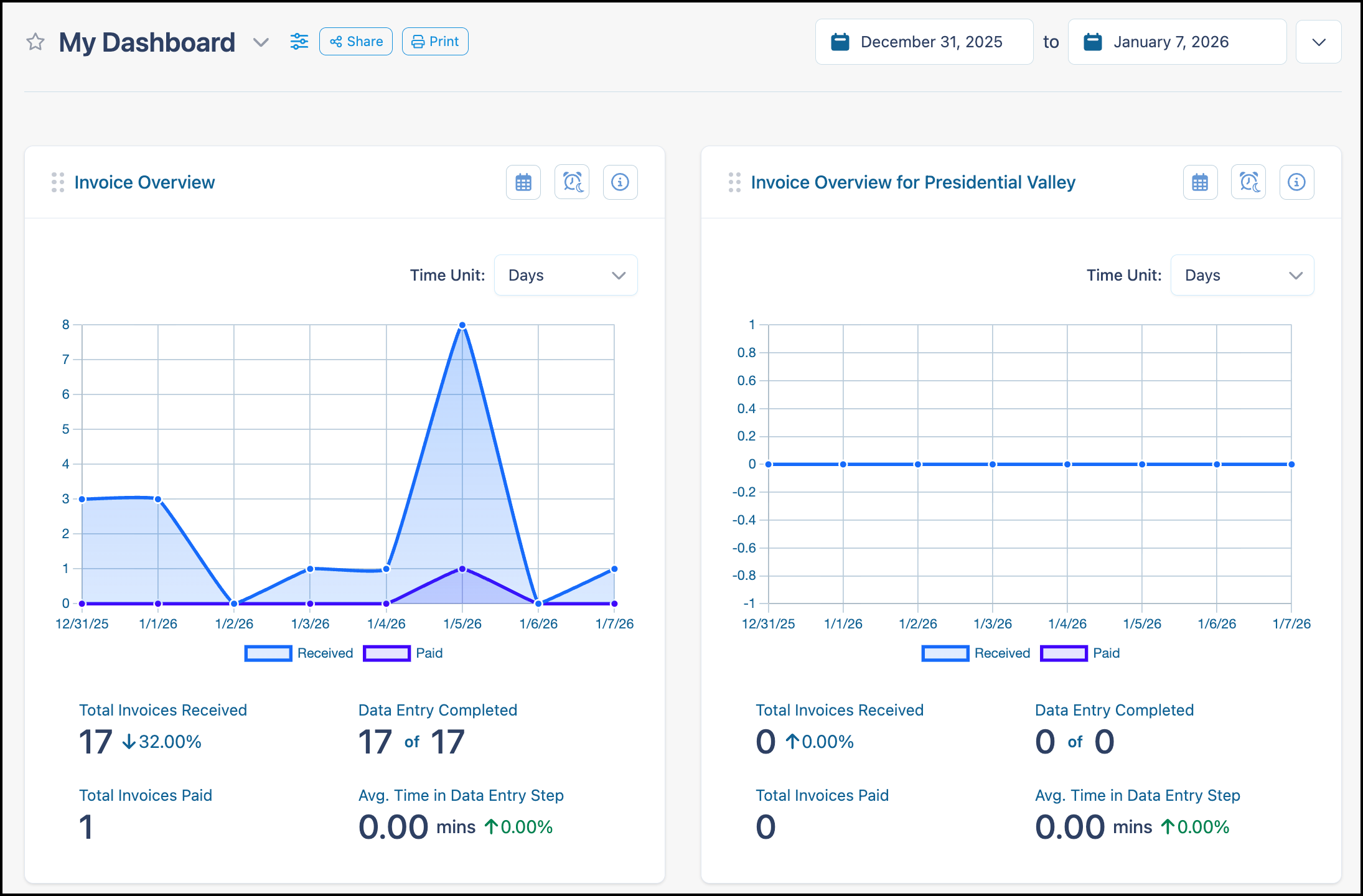Viewport: 1363px width, 896px height.
Task: Toggle Received series in Presidential Valley legend
Action: tap(976, 653)
